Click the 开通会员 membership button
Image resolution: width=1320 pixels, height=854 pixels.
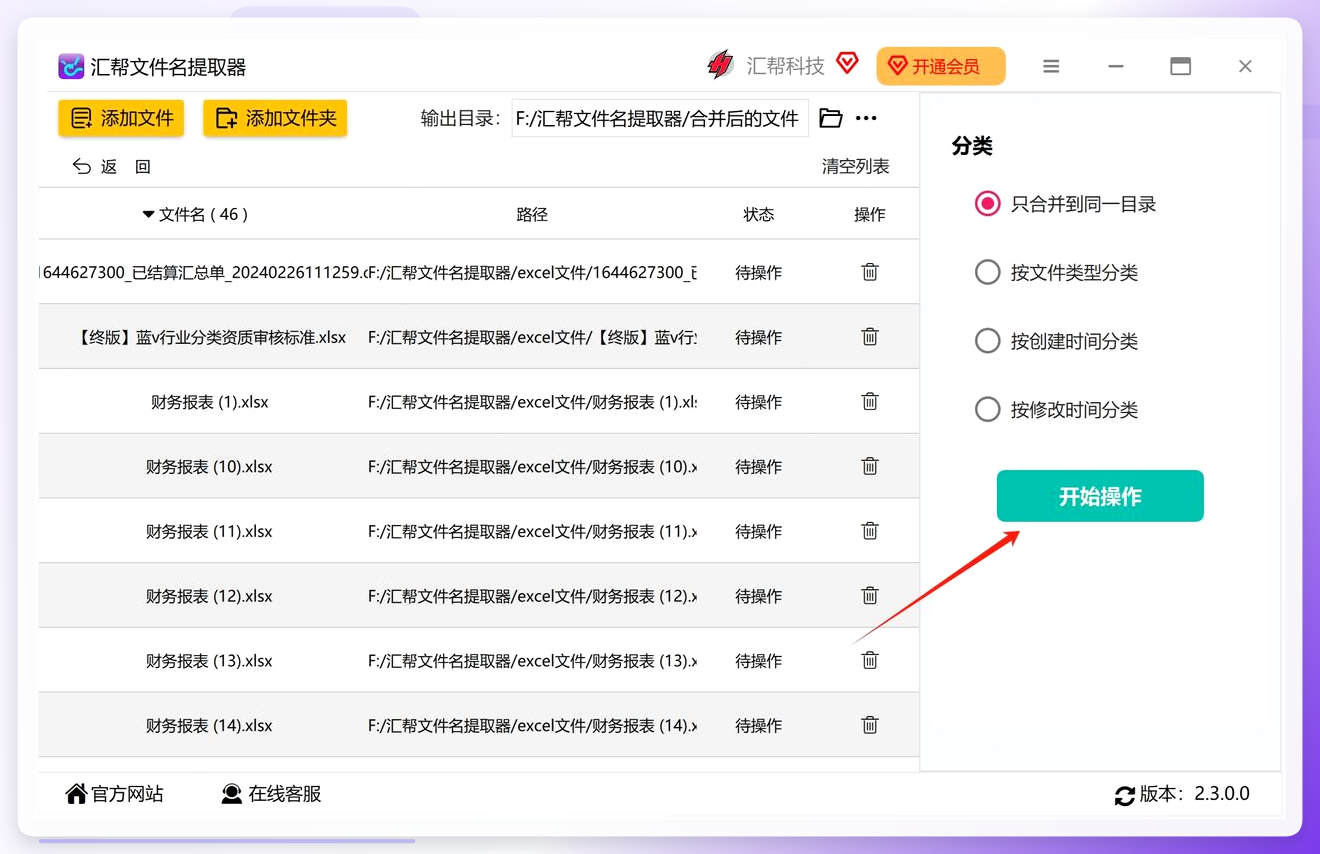[x=941, y=67]
